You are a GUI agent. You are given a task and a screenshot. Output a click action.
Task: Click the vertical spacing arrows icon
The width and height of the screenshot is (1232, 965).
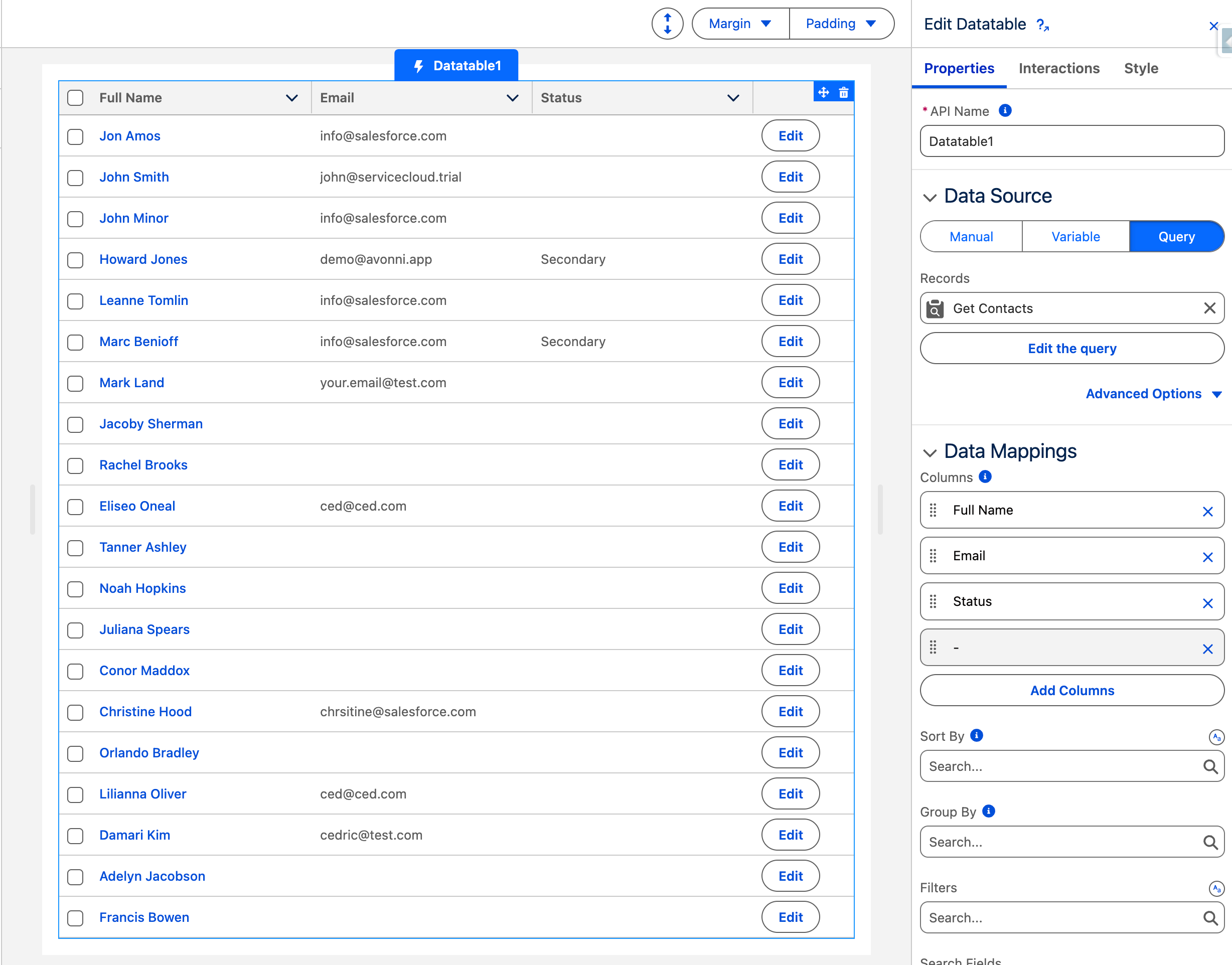667,24
